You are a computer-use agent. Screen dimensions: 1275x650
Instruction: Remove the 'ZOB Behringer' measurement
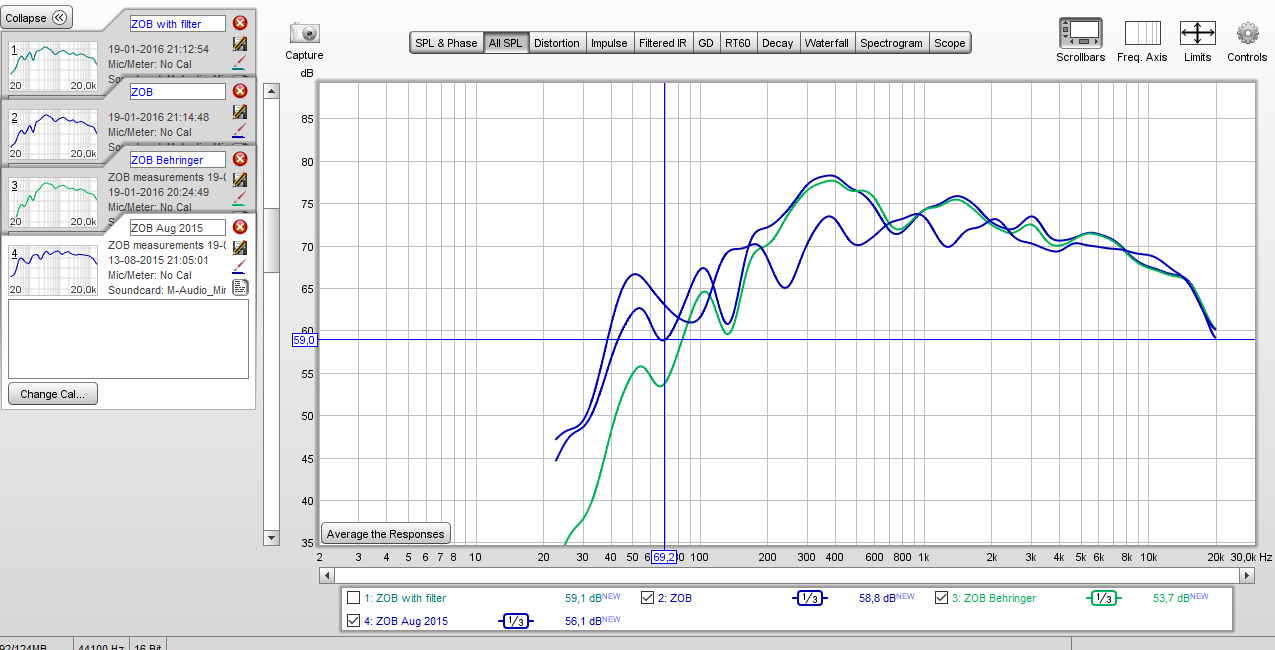240,159
